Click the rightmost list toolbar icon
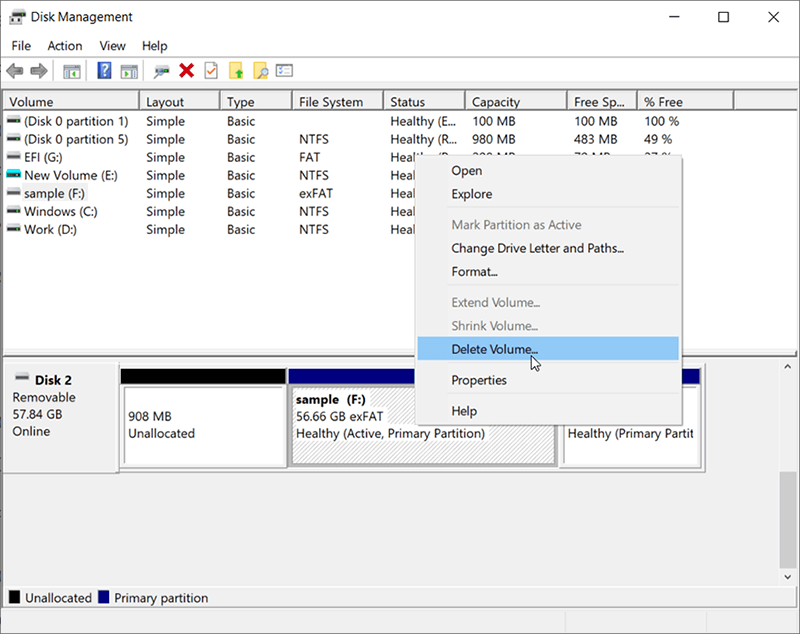 coord(284,70)
